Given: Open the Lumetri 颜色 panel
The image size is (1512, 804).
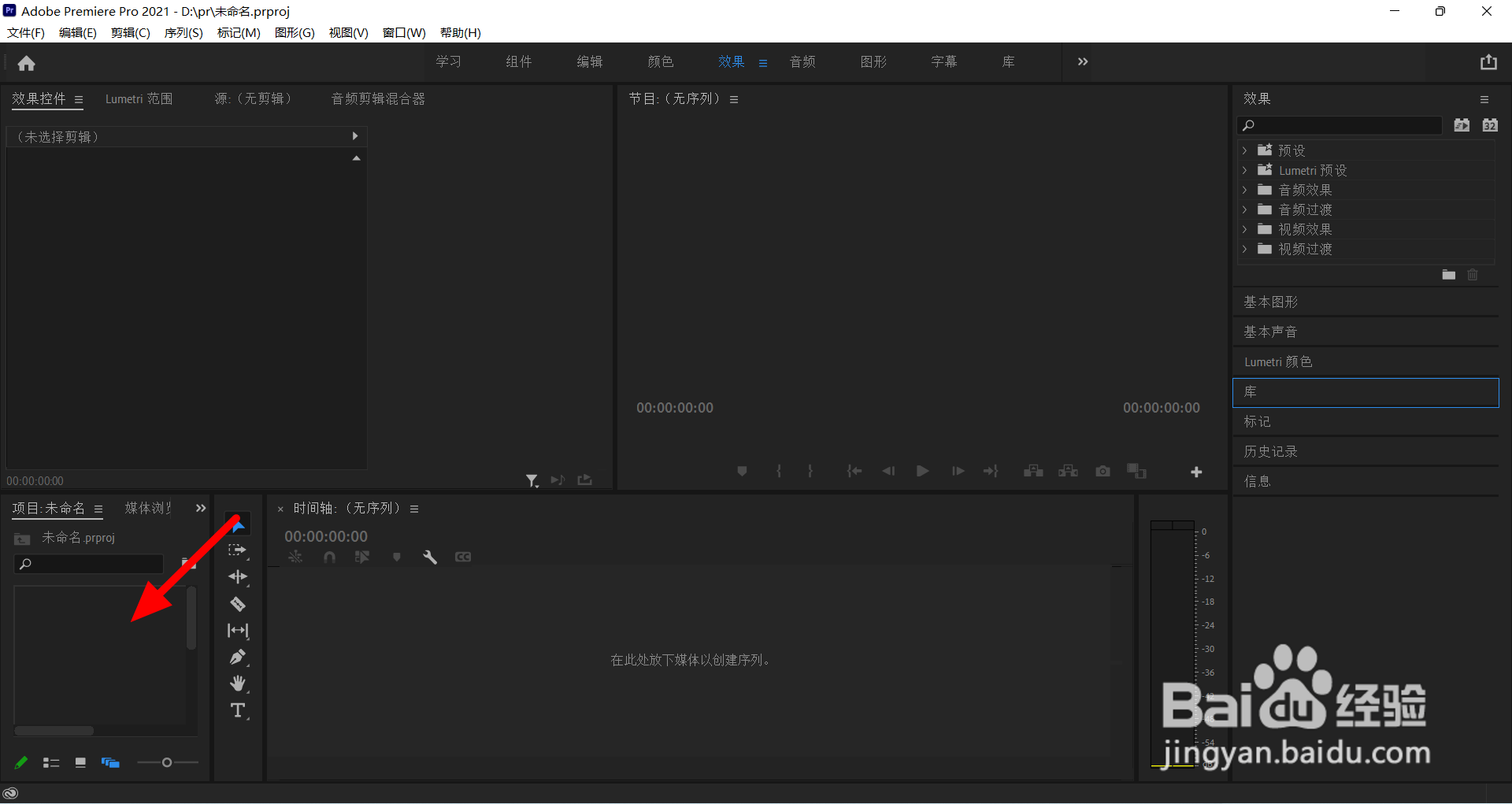Looking at the screenshot, I should (1366, 362).
